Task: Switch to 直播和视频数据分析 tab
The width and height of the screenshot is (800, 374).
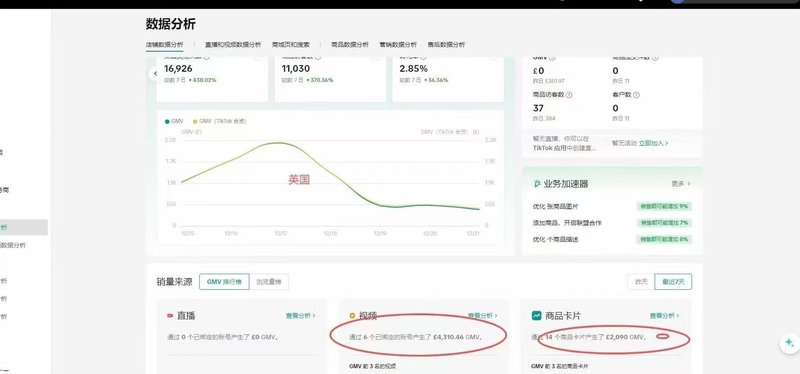Action: tap(233, 44)
